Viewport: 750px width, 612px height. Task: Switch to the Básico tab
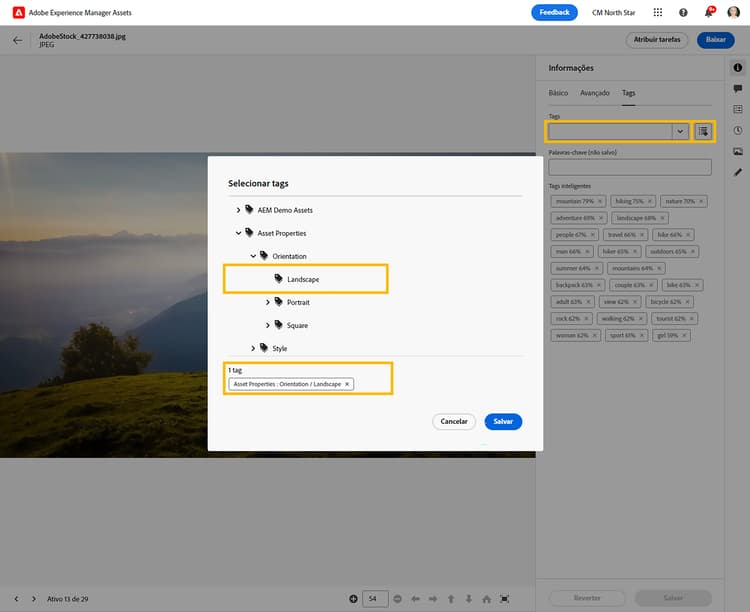558,93
